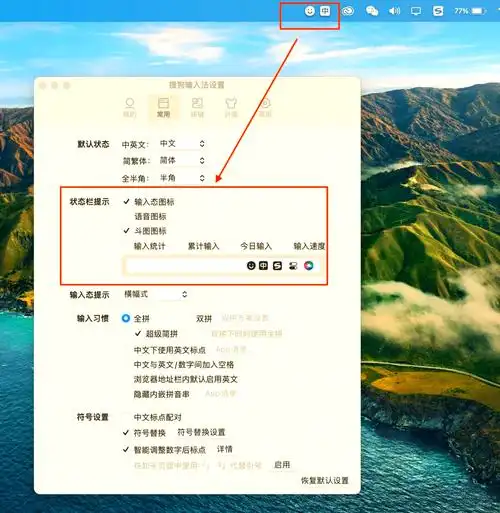500x513 pixels.
Task: Click the status bar icon preview field
Action: (222, 266)
